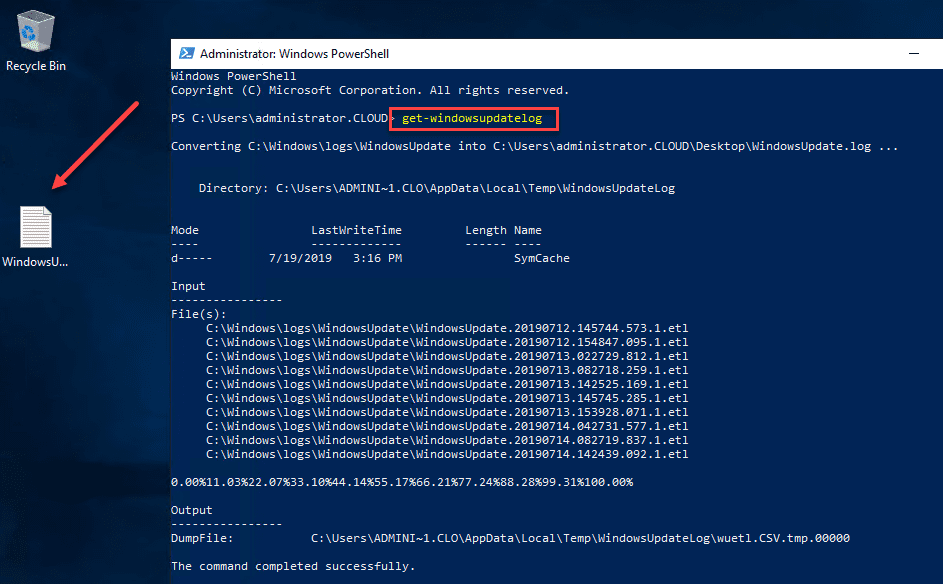This screenshot has width=943, height=584.
Task: Open the Recycle Bin
Action: coord(34,30)
